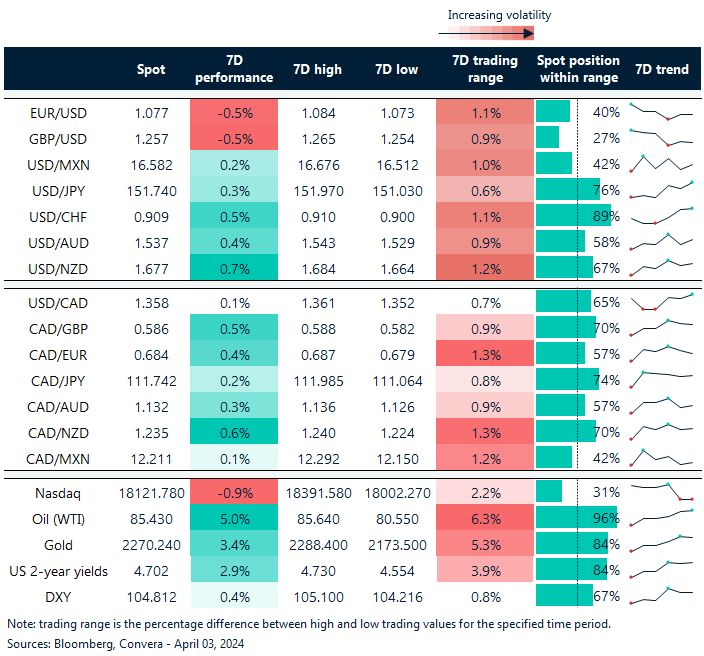Click the red Nasdaq -0.9% performance cell
Screen dimensions: 704x656
234,493
